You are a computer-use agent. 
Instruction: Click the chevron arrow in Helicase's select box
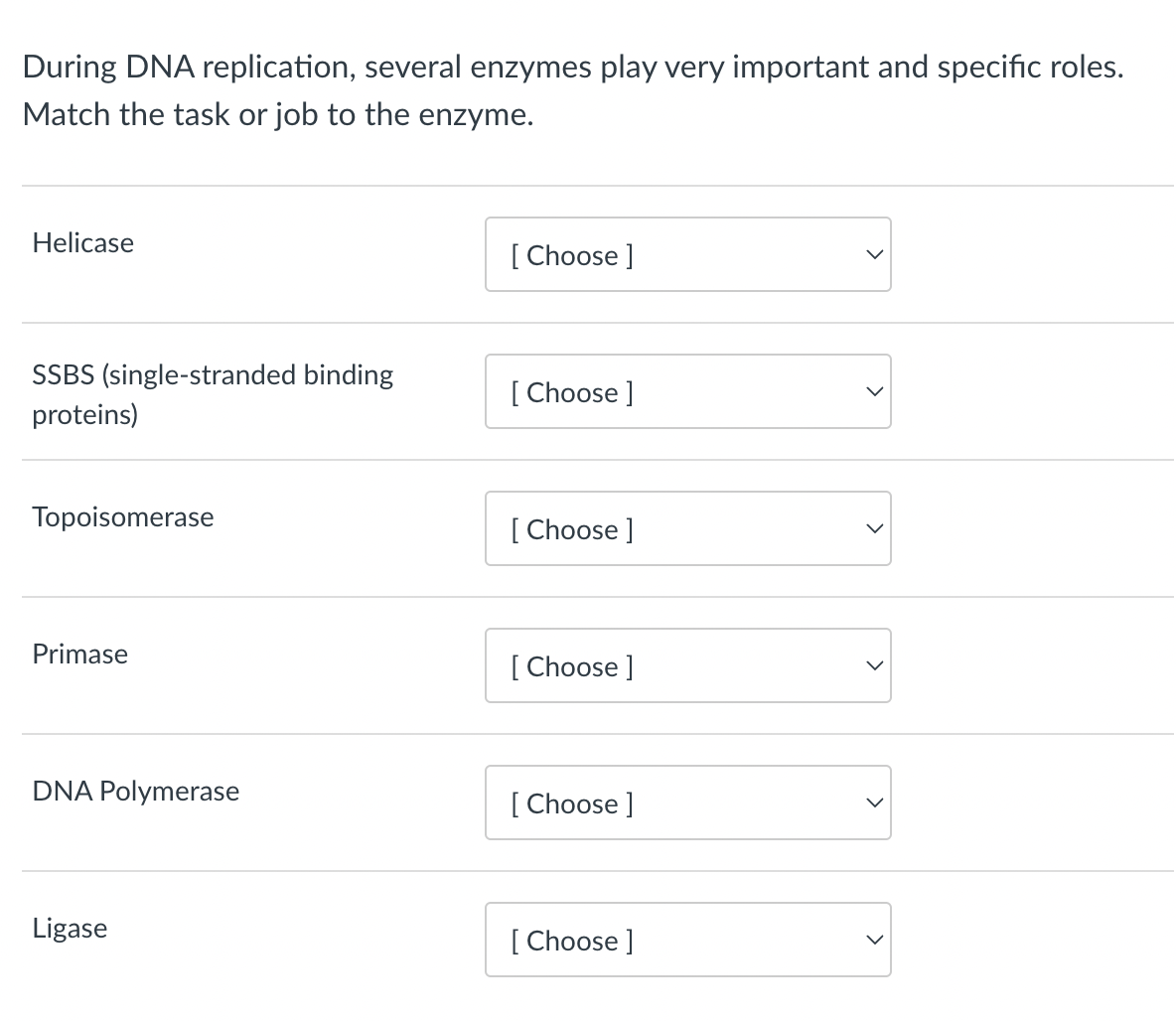(x=872, y=255)
